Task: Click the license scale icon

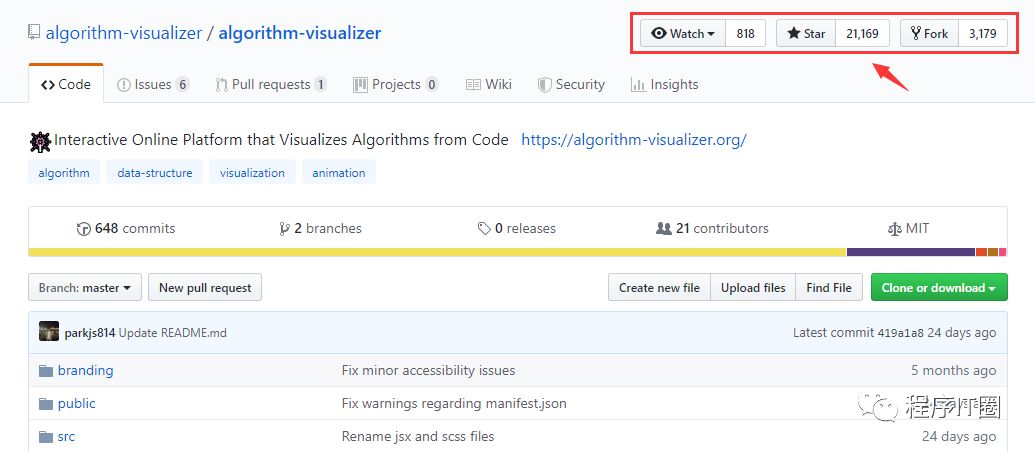Action: pos(894,229)
